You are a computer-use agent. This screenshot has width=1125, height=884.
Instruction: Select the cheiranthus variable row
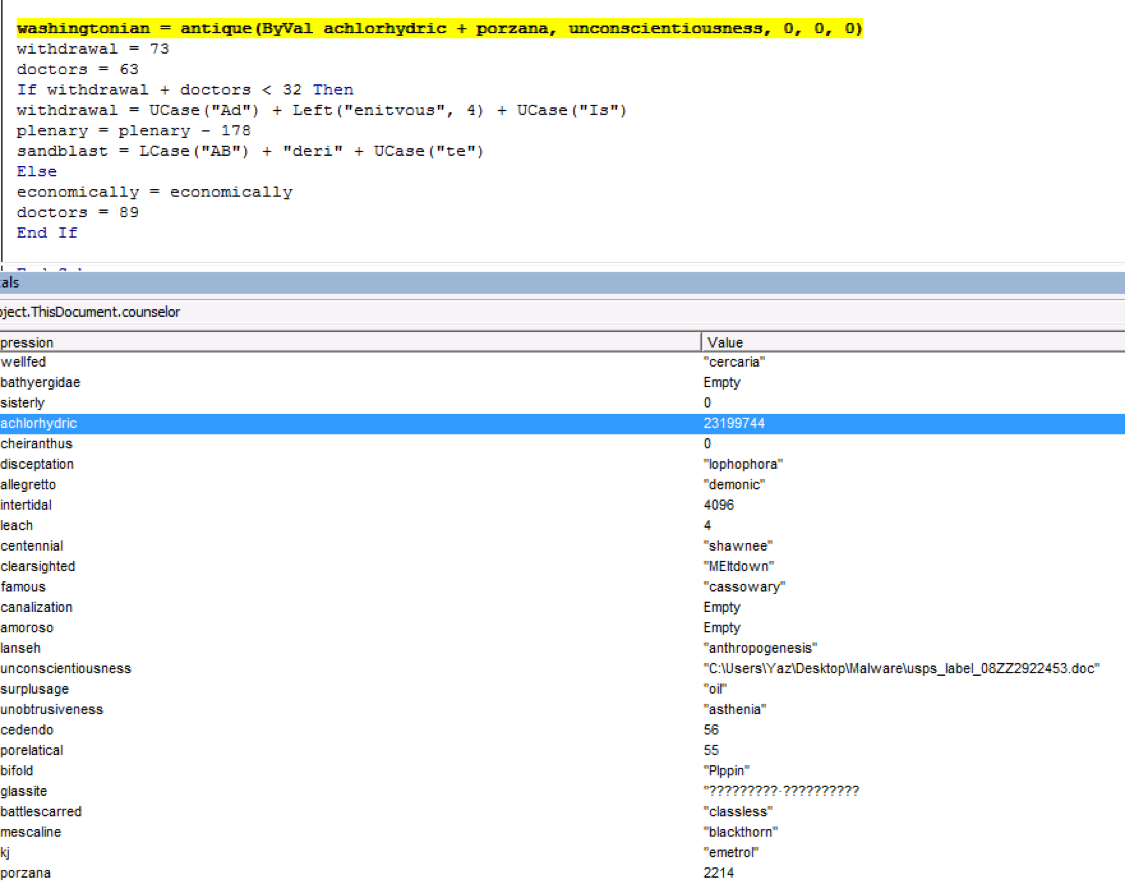click(x=562, y=444)
